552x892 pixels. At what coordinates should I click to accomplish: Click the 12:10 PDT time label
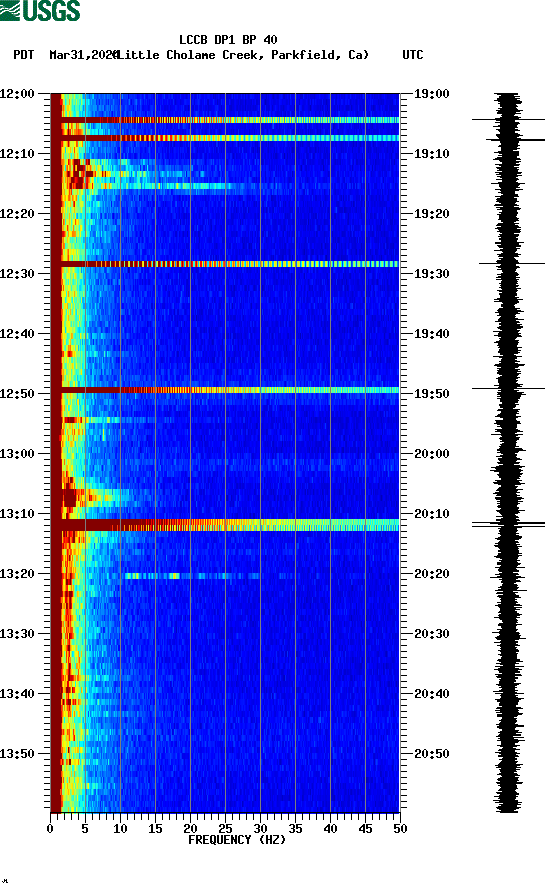pos(17,154)
